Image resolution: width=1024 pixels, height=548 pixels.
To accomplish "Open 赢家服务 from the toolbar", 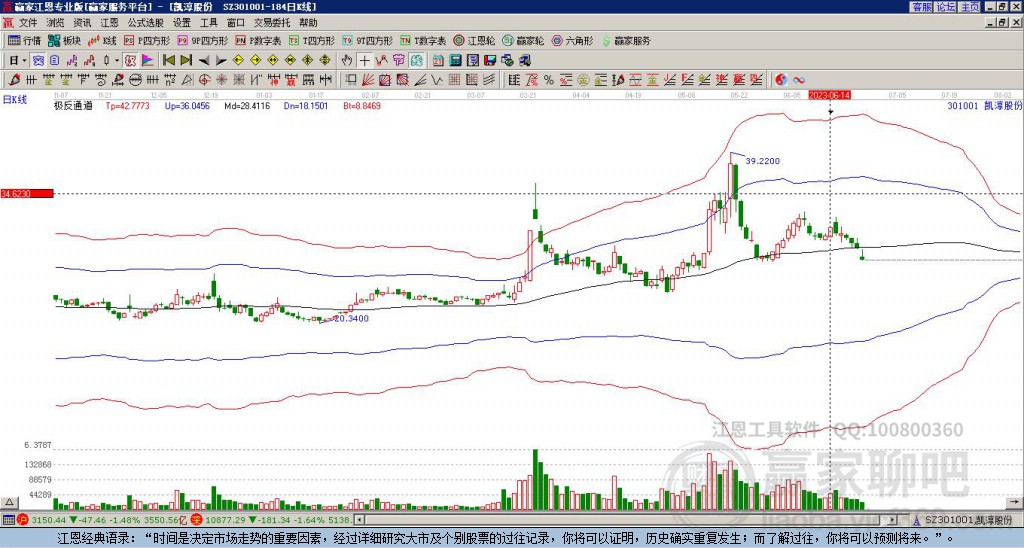I will [626, 40].
